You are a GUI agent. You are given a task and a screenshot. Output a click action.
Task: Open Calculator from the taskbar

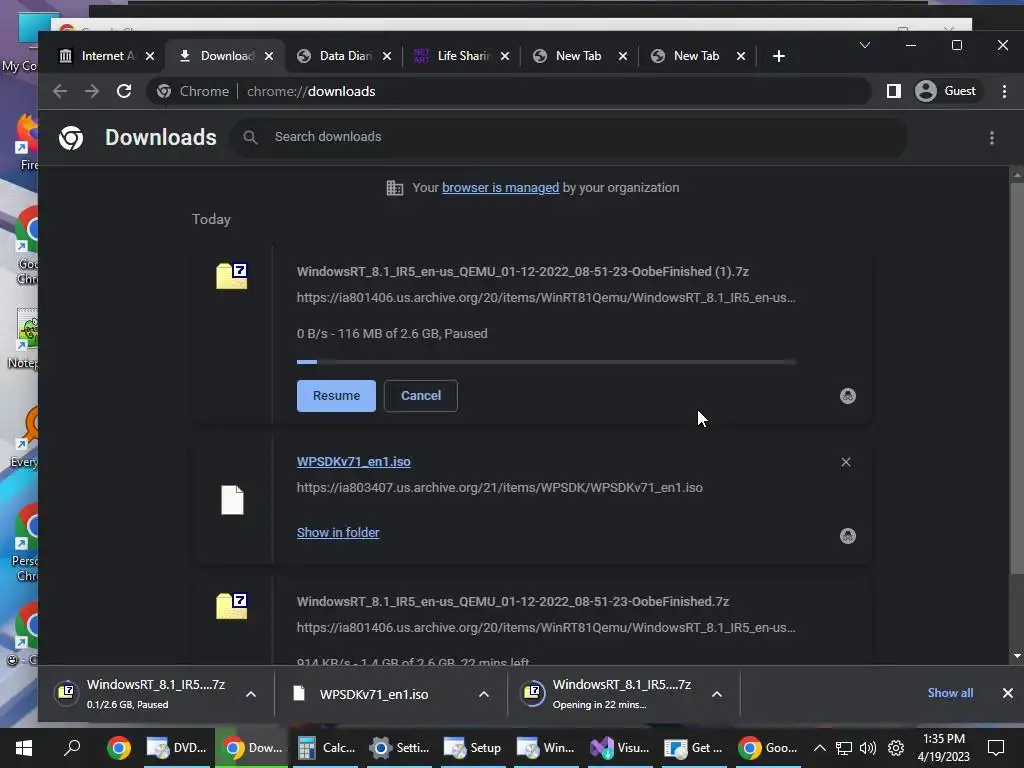point(327,748)
